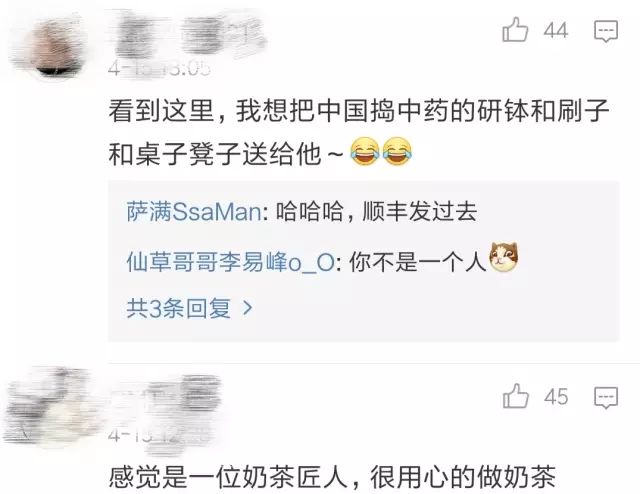Select the 你不是一个人 reply text
The width and height of the screenshot is (640, 494).
418,262
